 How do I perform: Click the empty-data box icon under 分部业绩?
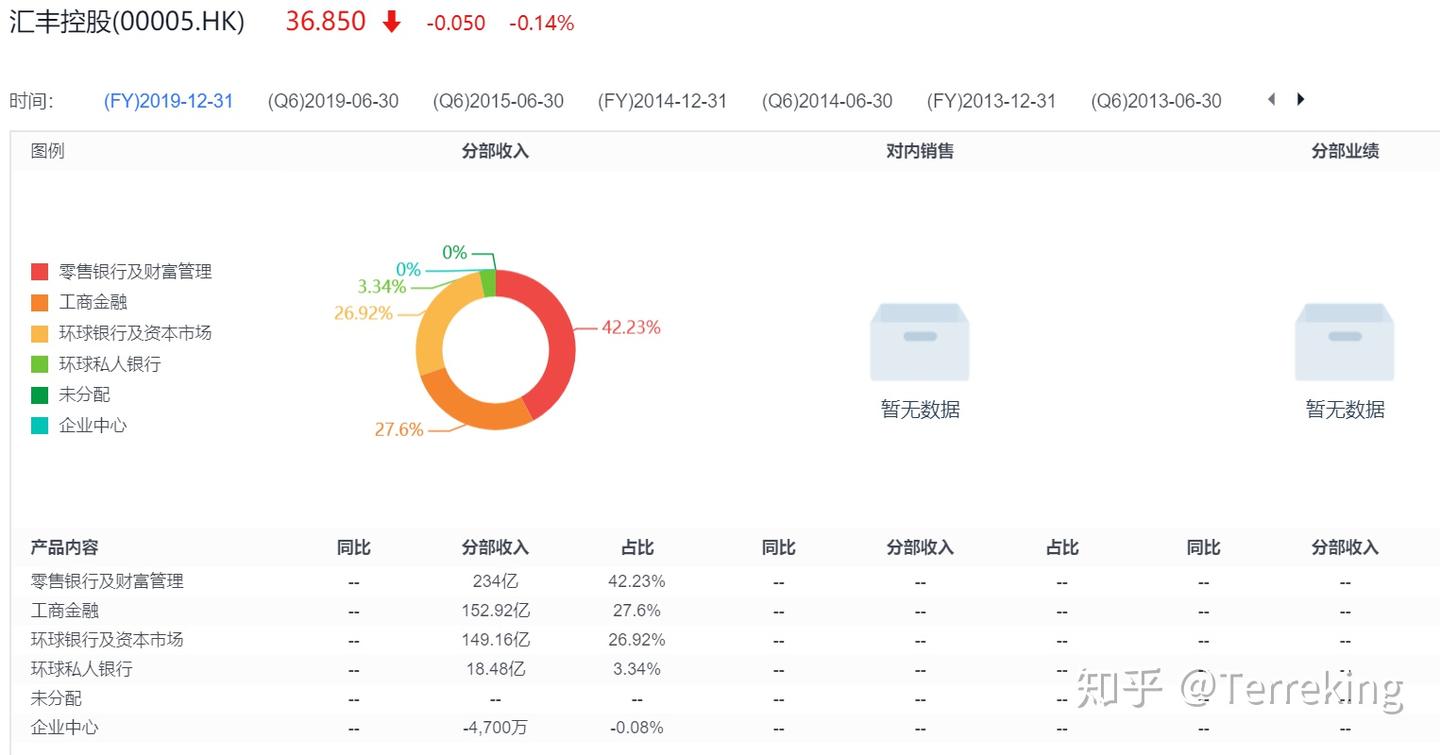[x=1344, y=341]
